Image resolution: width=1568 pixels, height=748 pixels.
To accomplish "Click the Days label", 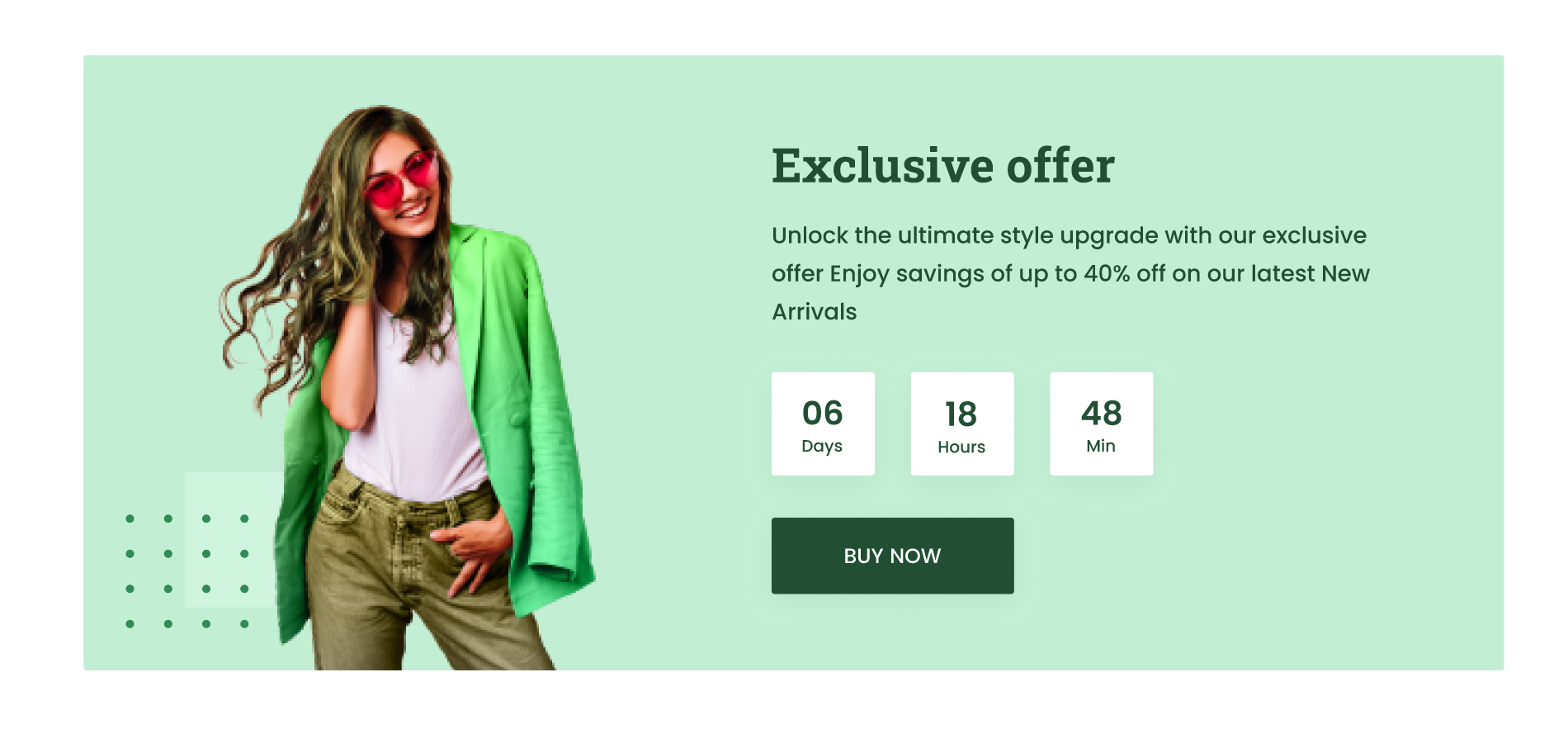I will (822, 446).
